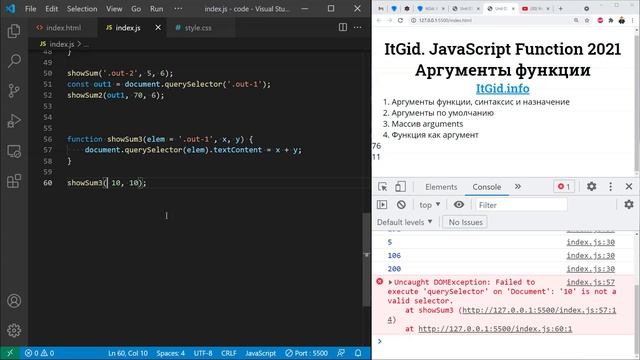Open the Run menu
This screenshot has height=360, width=640.
[156, 9]
